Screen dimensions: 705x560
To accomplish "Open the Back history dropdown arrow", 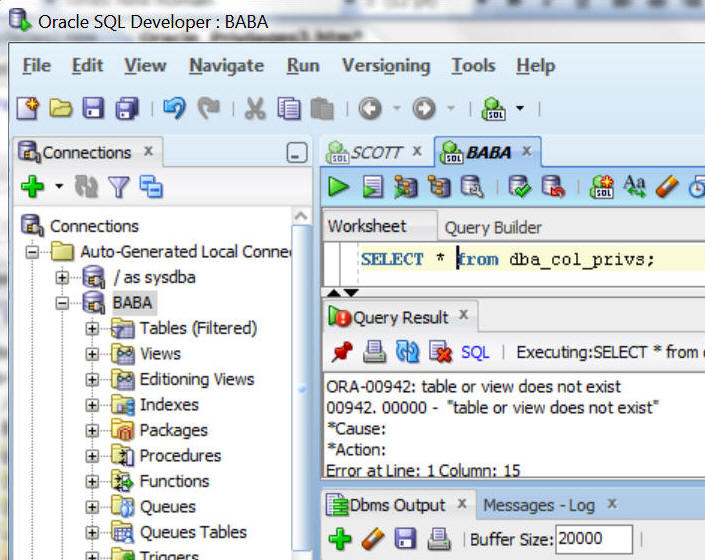I will (x=397, y=108).
